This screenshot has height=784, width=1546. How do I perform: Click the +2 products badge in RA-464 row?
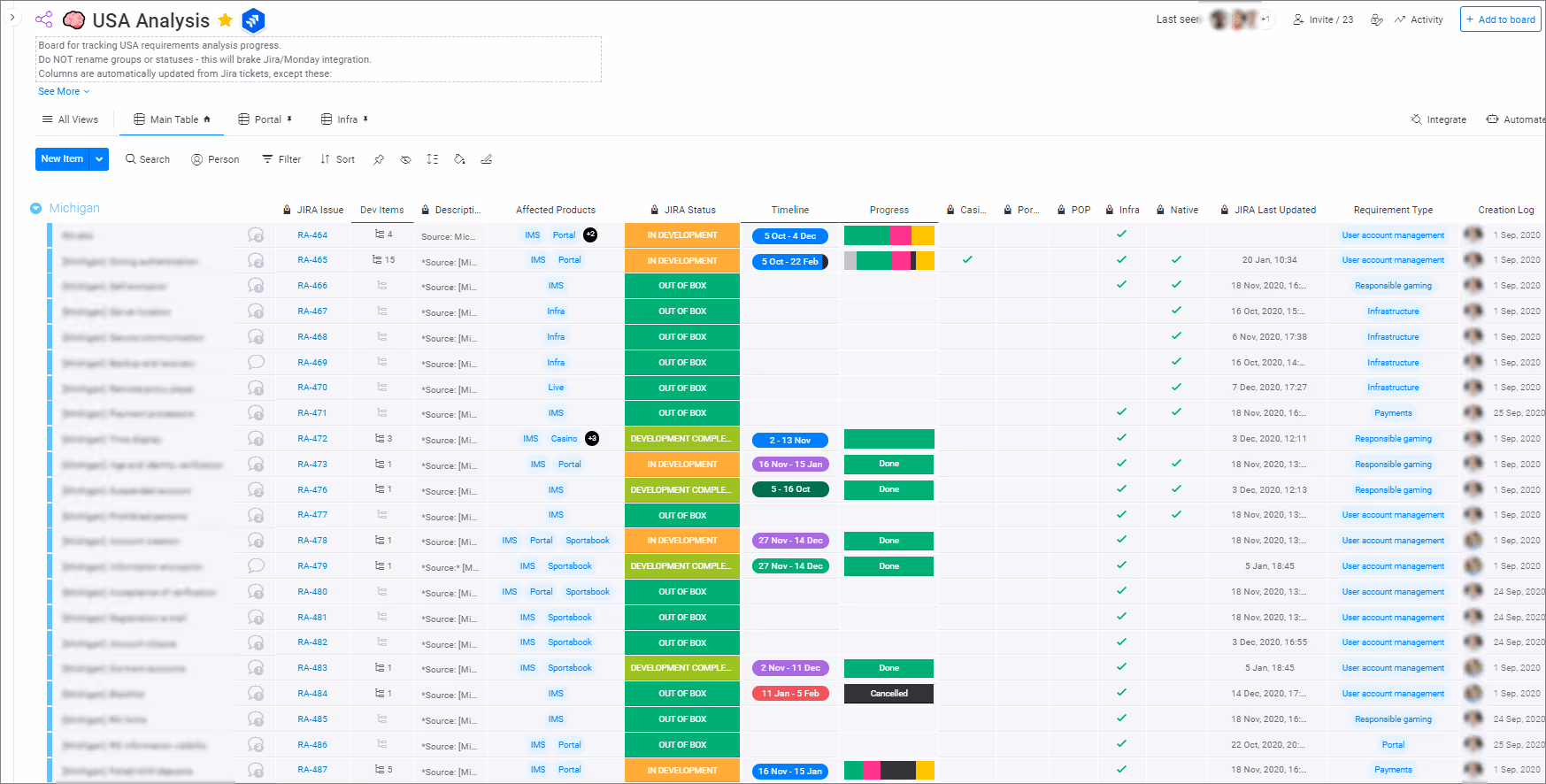pos(590,235)
